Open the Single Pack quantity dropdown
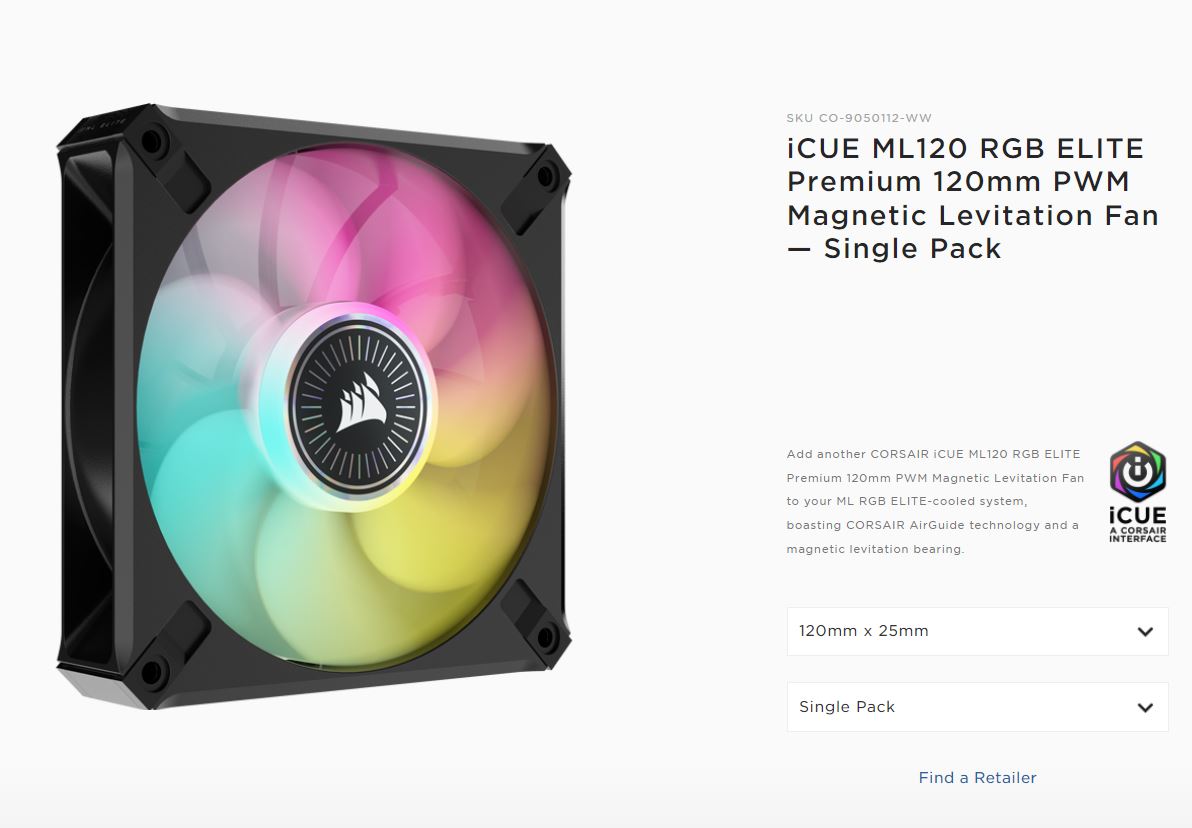Screen dimensions: 1192x828 tap(977, 707)
